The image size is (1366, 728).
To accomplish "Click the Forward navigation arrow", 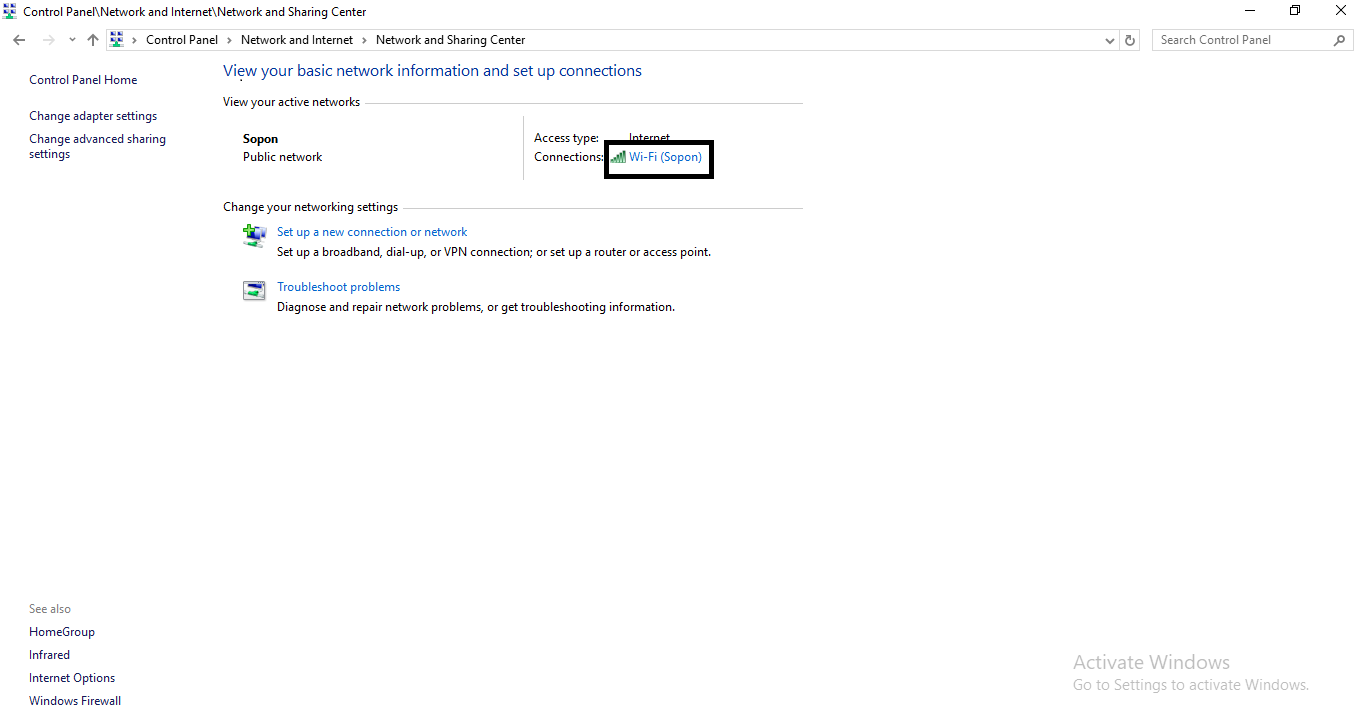I will pos(48,40).
